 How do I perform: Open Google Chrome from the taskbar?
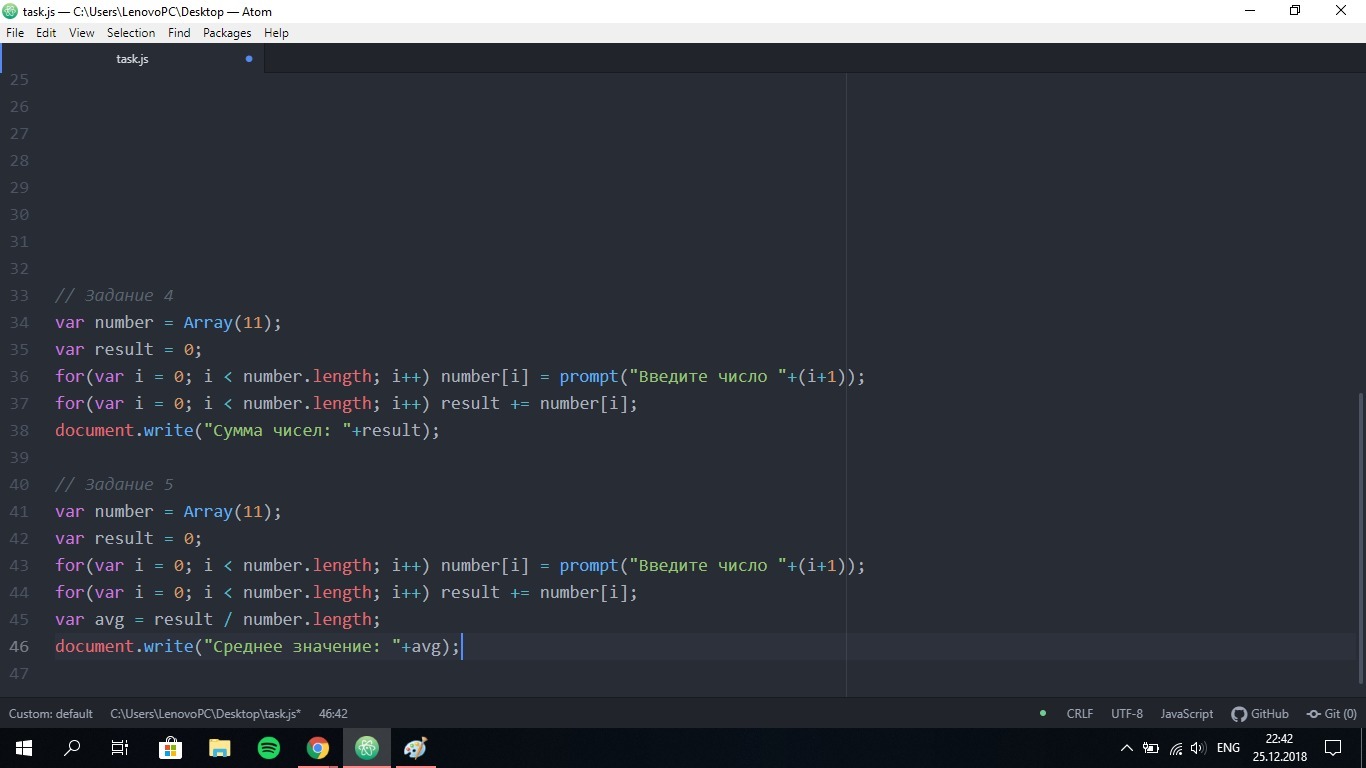tap(318, 748)
